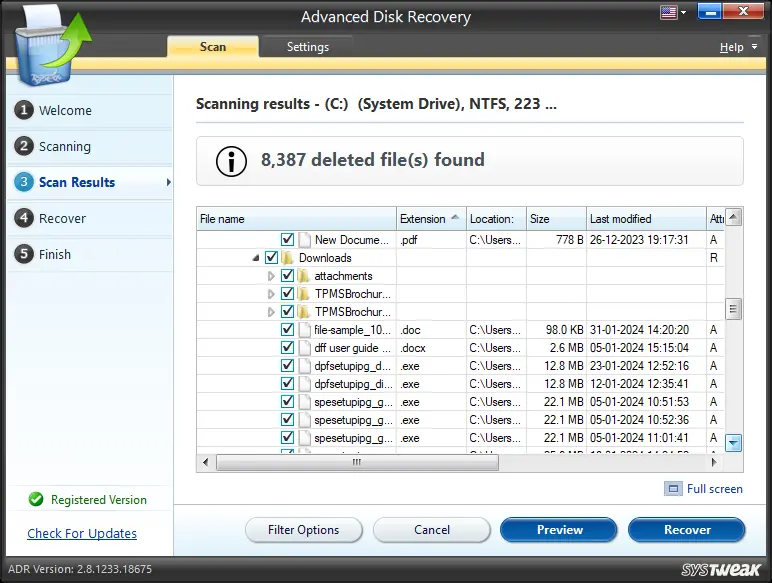The width and height of the screenshot is (772, 583).
Task: Click the step 4 Recover number icon
Action: click(x=23, y=218)
